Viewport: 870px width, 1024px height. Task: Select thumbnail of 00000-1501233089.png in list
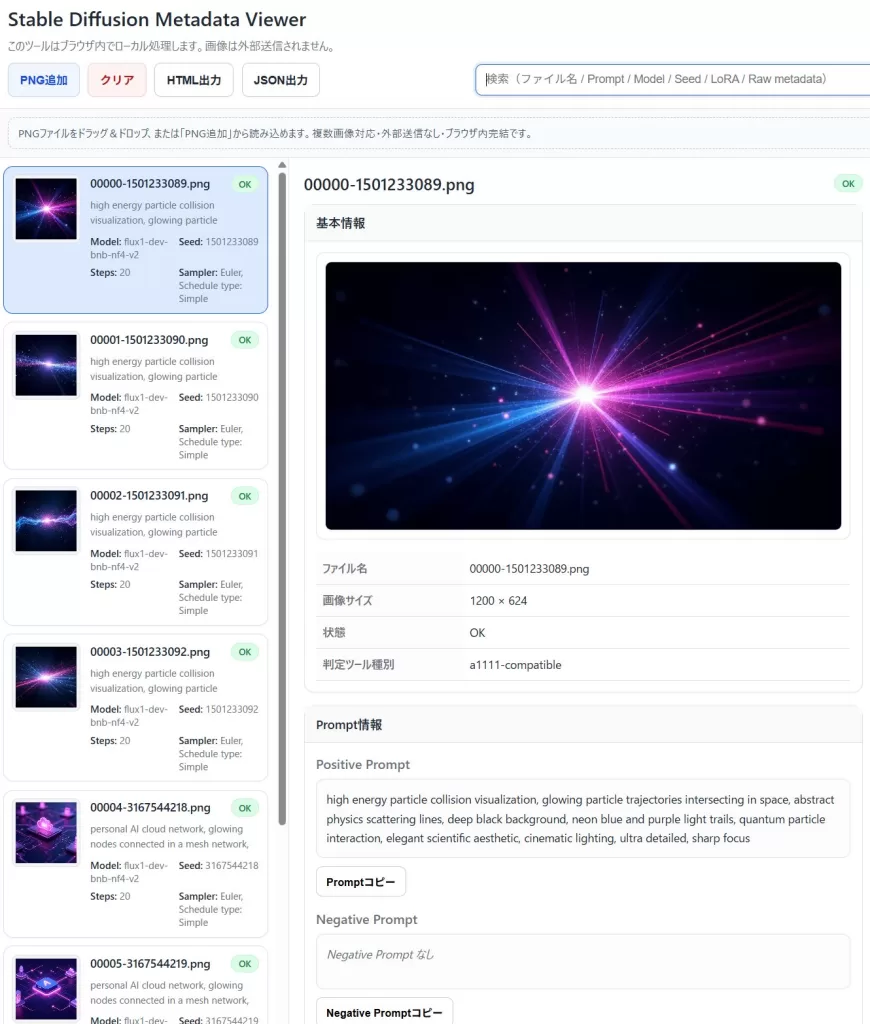click(x=46, y=209)
